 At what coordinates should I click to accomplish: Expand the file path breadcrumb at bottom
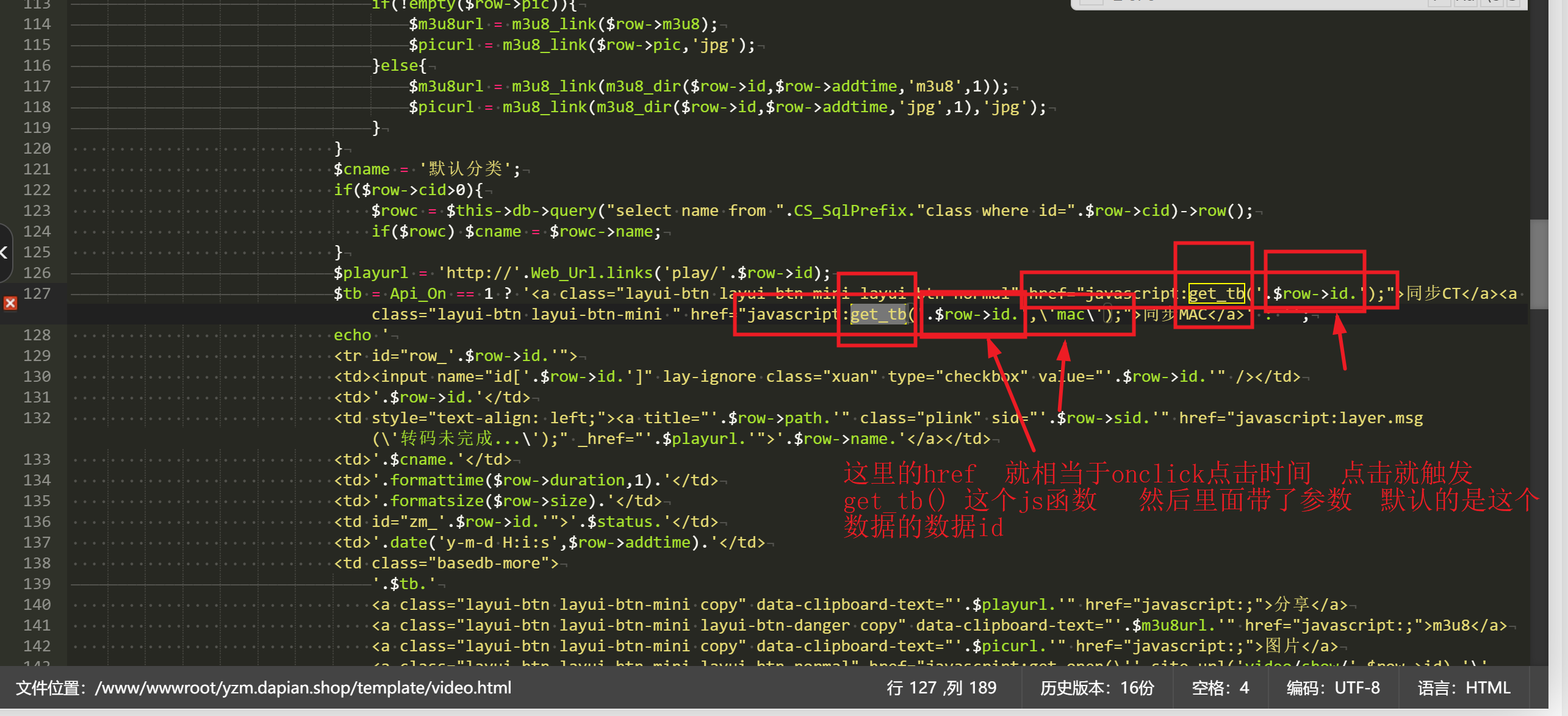pyautogui.click(x=272, y=698)
